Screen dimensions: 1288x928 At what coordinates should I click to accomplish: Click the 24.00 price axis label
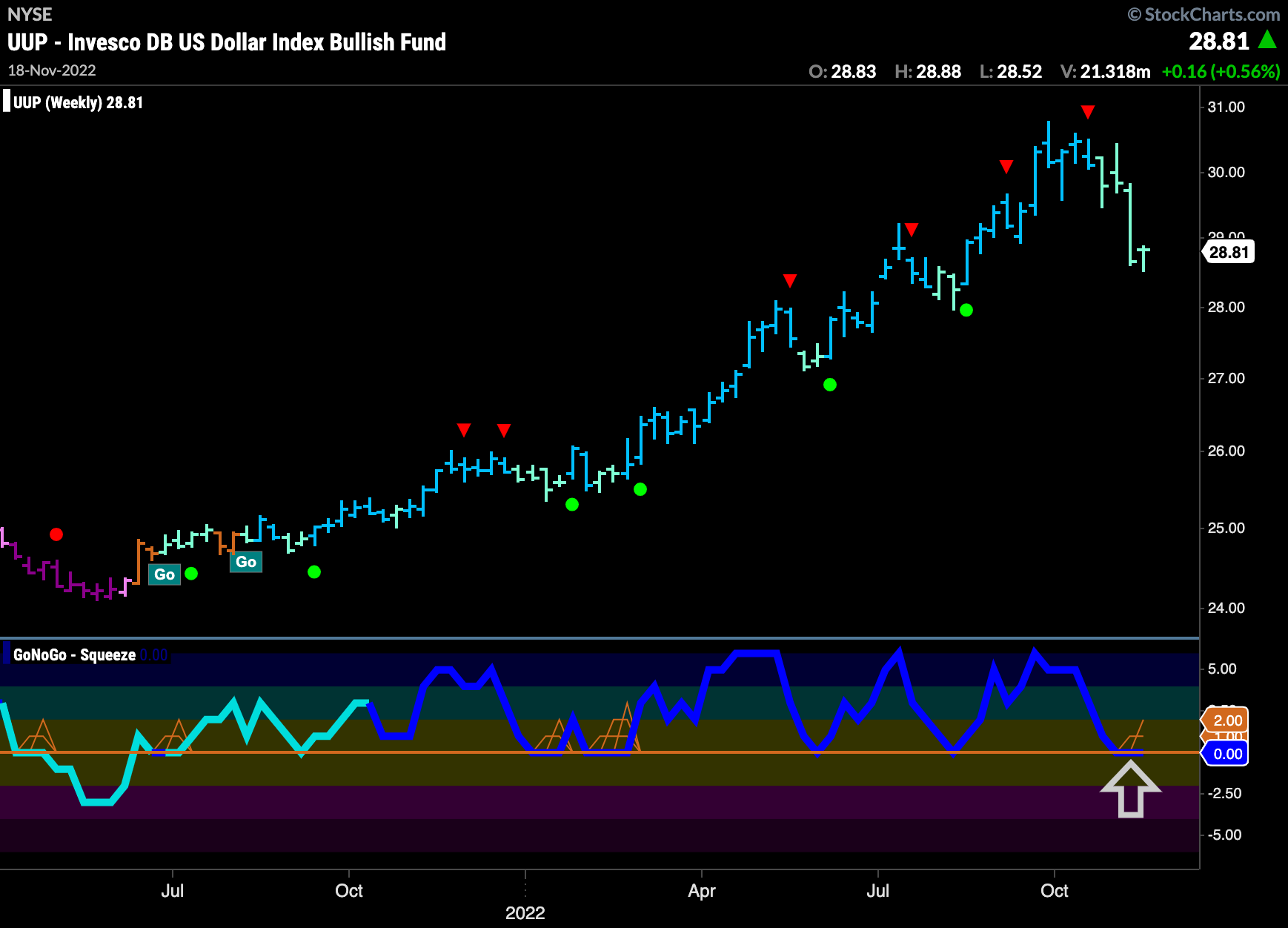click(1226, 608)
